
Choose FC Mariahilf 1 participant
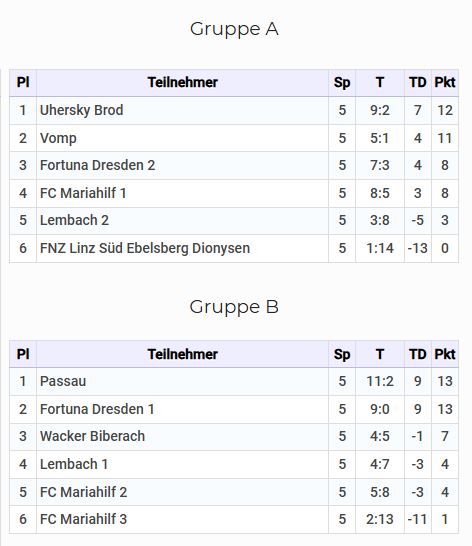[83, 193]
